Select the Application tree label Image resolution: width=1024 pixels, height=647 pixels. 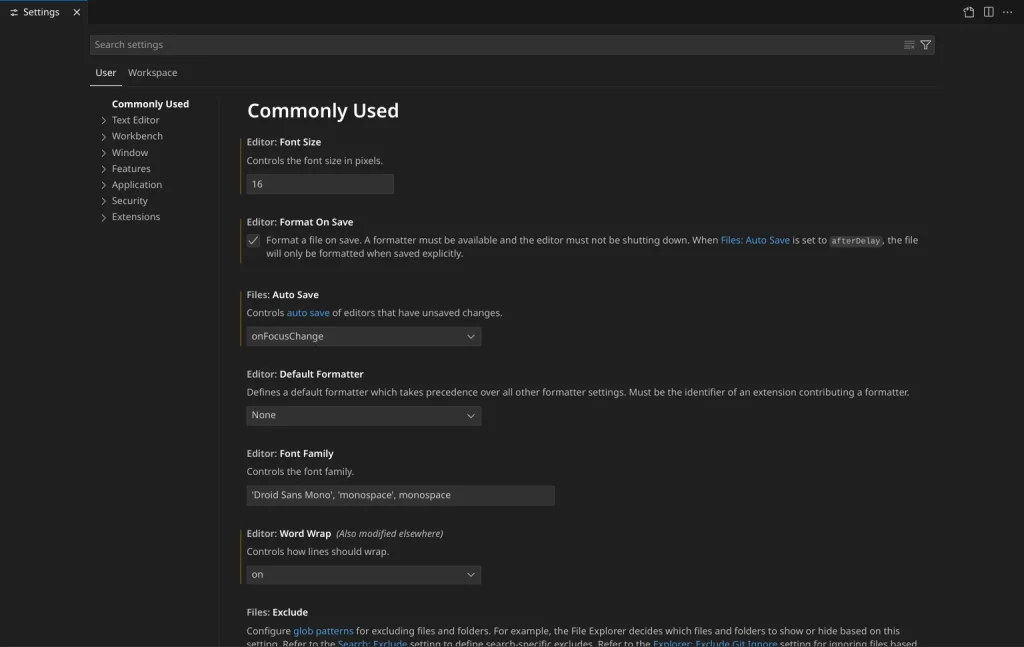(136, 185)
